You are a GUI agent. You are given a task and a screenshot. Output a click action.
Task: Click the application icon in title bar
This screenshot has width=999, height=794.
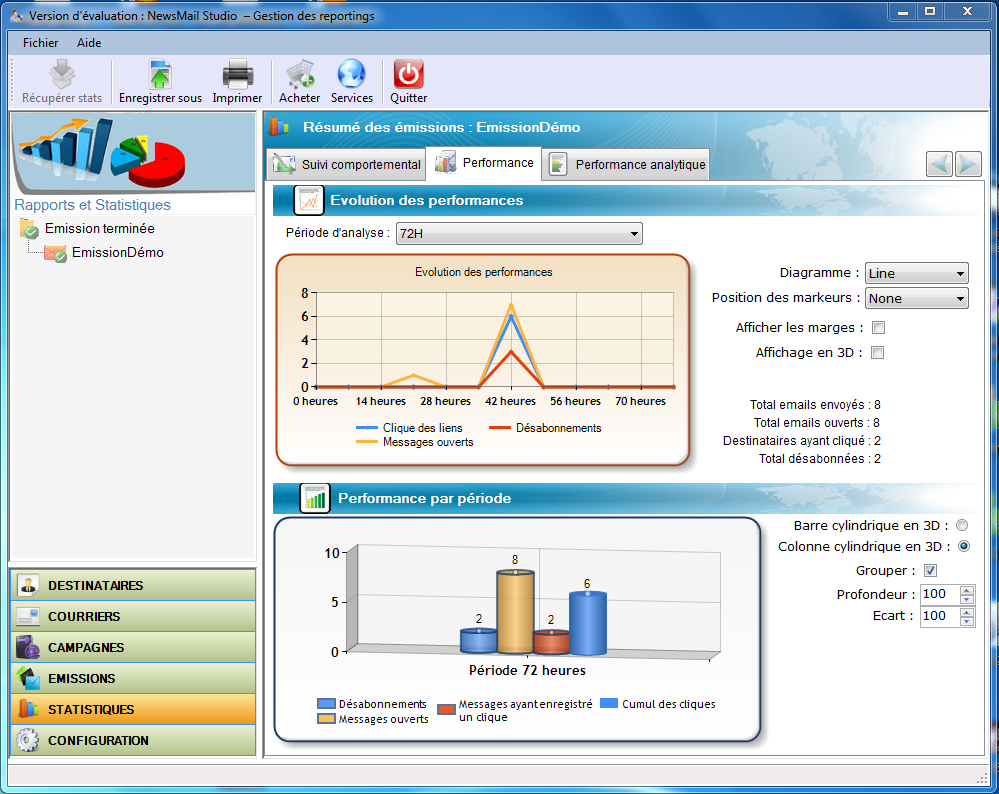click(x=17, y=15)
